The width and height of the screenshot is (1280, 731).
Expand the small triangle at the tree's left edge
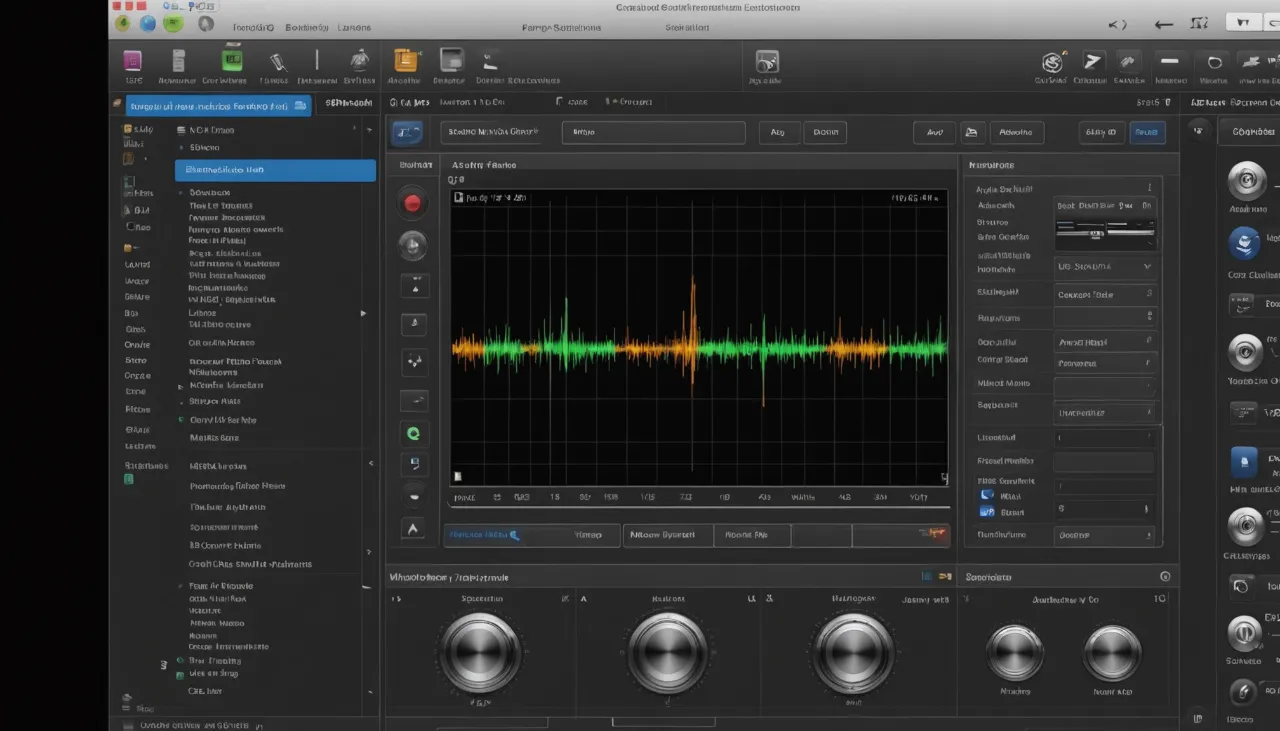[x=181, y=385]
